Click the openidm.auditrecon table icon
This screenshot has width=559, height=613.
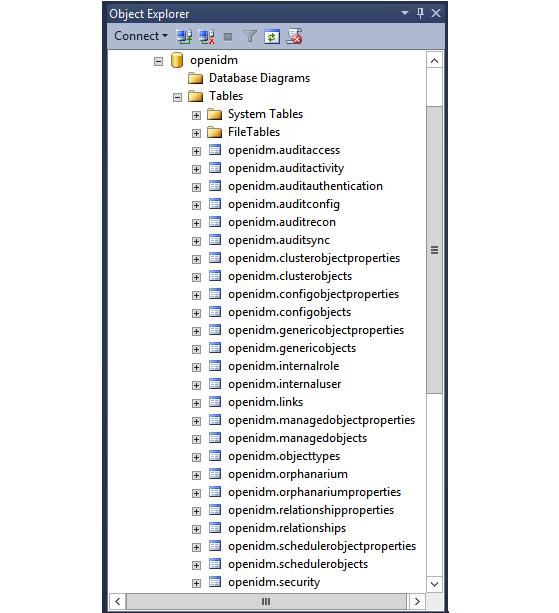coord(215,222)
